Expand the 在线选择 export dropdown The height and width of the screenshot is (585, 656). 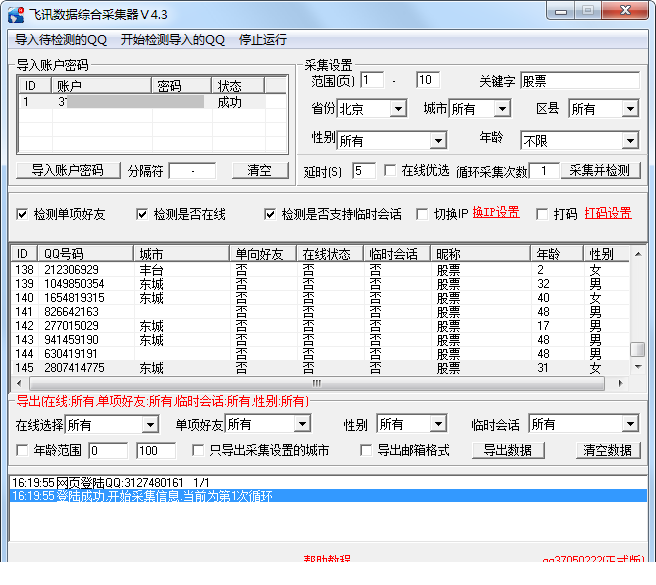tap(150, 425)
